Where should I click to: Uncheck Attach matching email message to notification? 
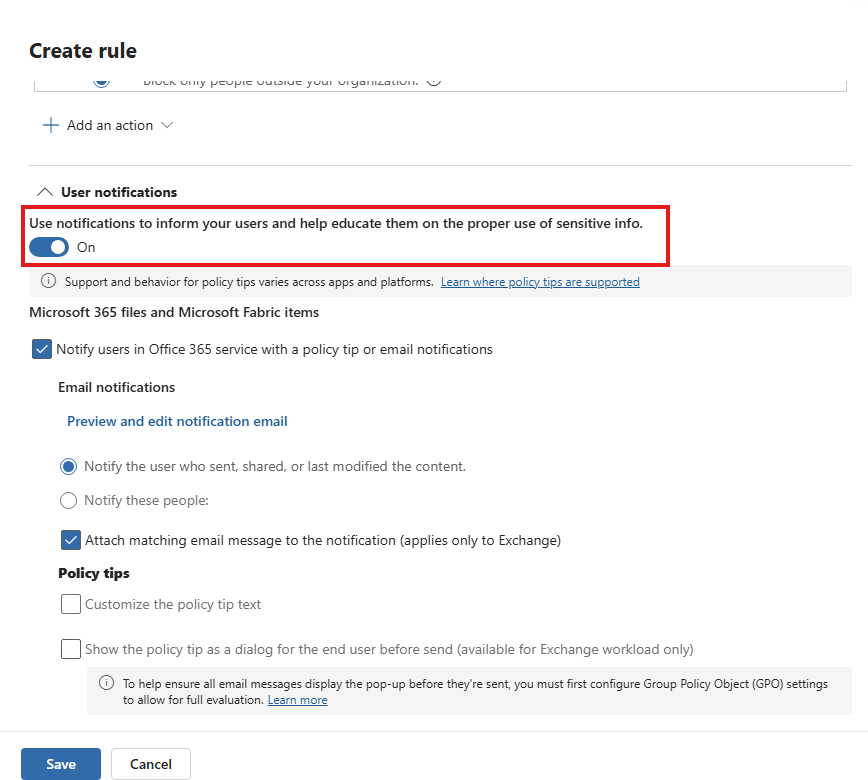(70, 540)
